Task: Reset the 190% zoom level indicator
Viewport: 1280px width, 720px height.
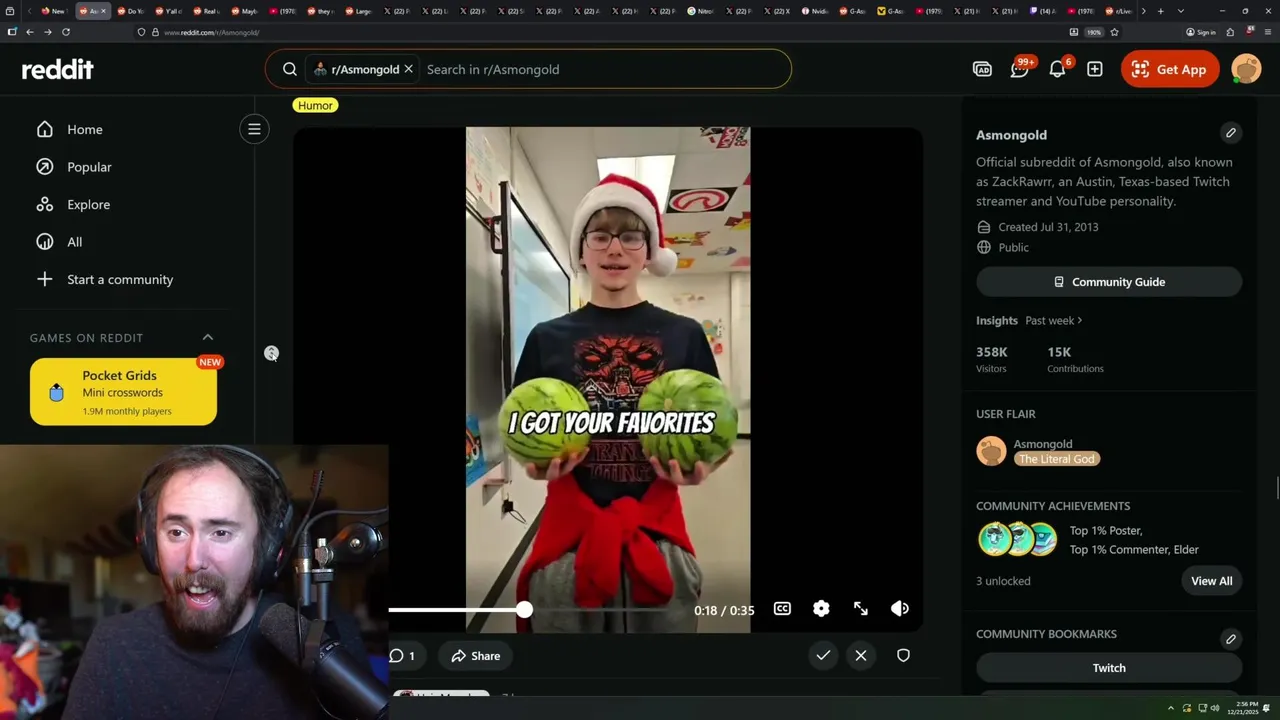Action: pos(1094,32)
